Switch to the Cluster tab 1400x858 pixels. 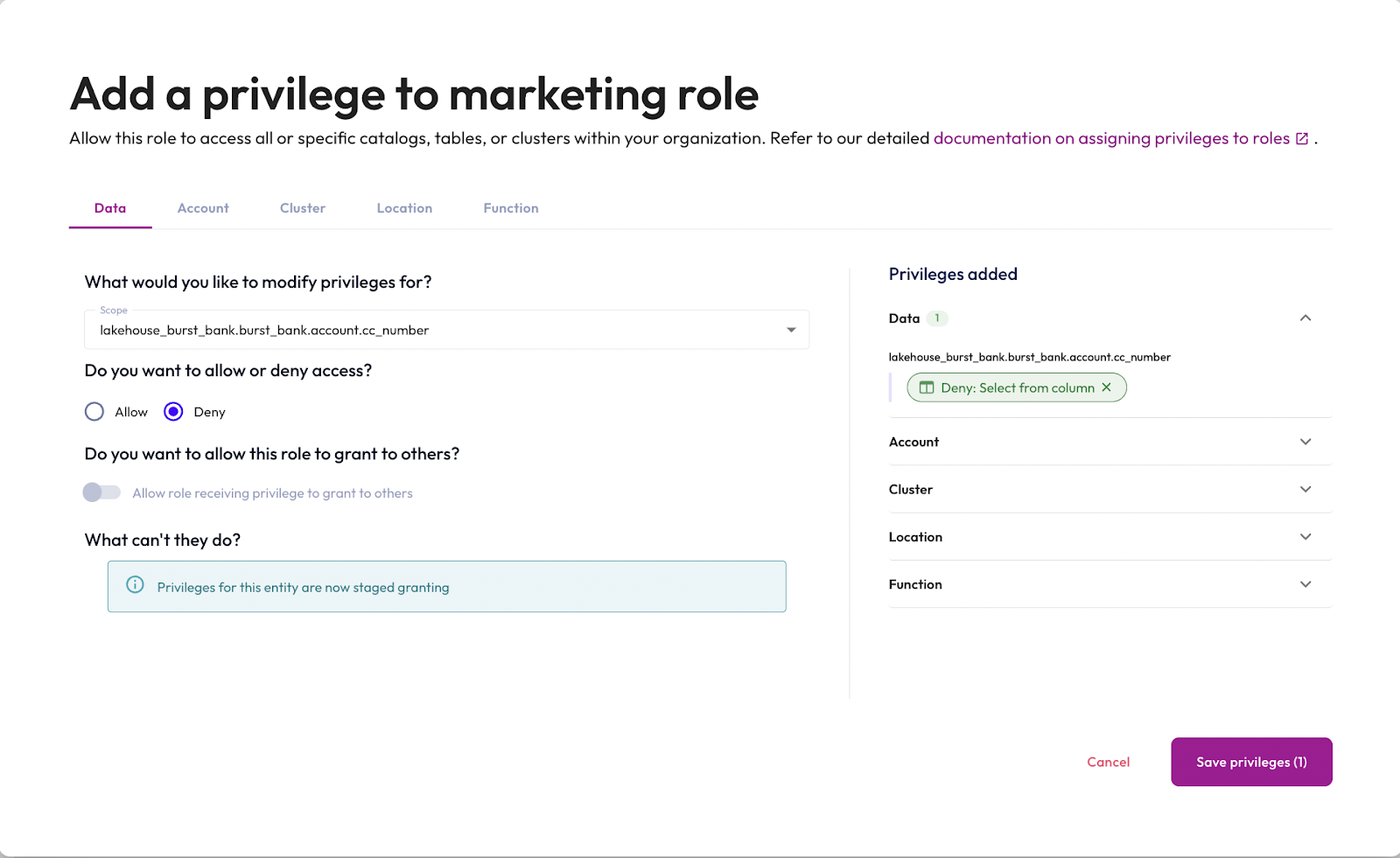pyautogui.click(x=303, y=208)
